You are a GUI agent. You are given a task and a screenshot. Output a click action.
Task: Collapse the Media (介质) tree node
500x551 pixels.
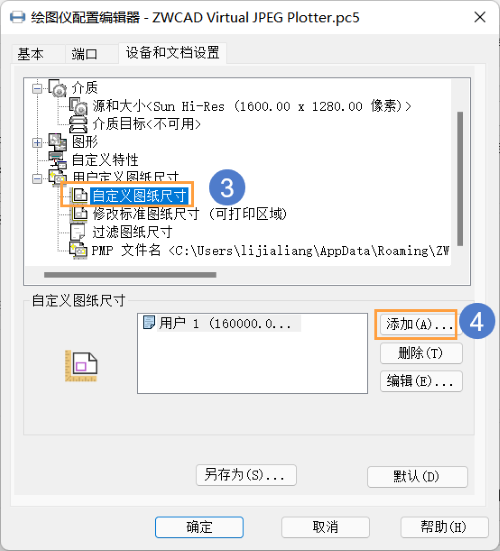click(37, 88)
